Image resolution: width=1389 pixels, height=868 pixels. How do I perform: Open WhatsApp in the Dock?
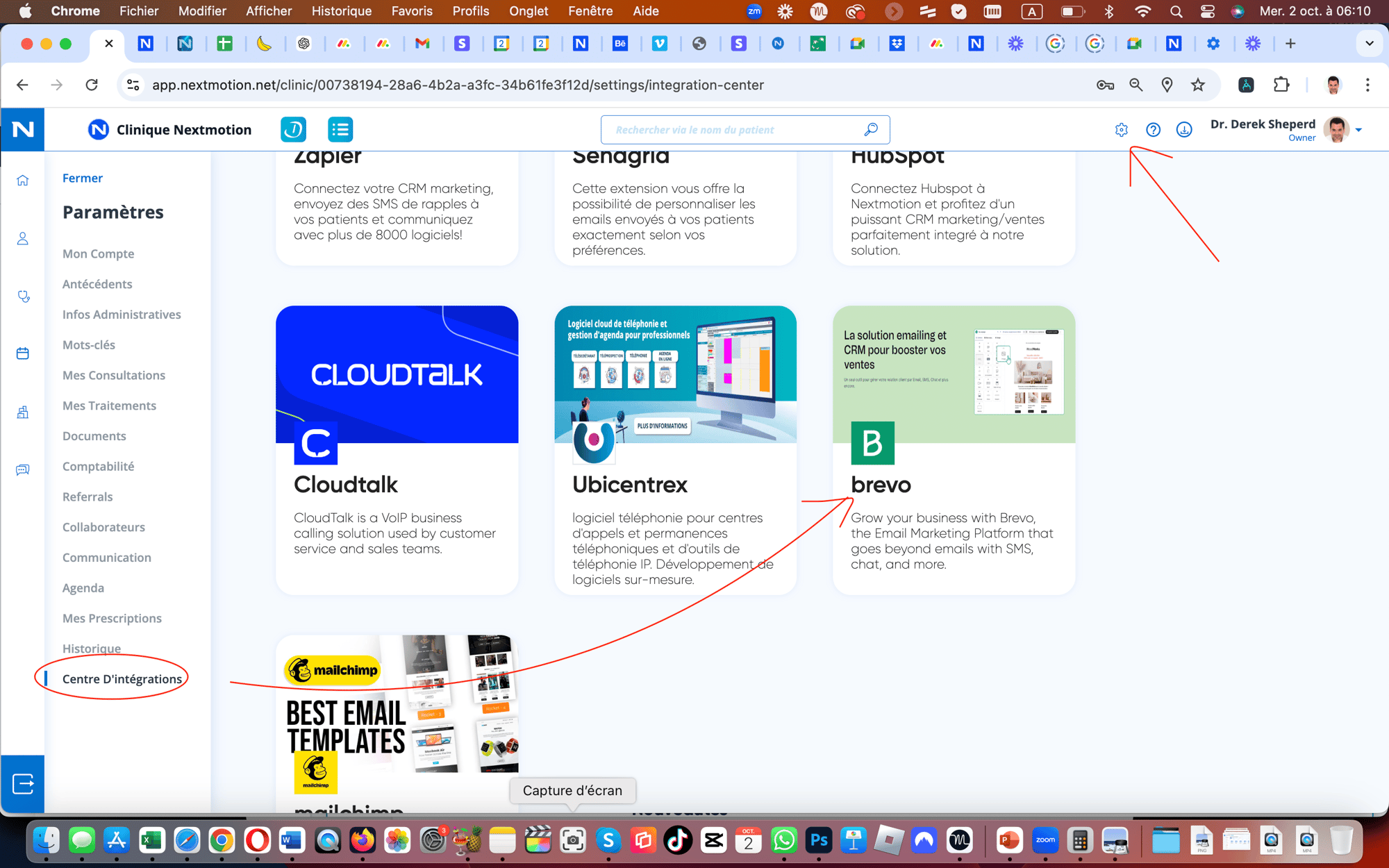(x=783, y=840)
